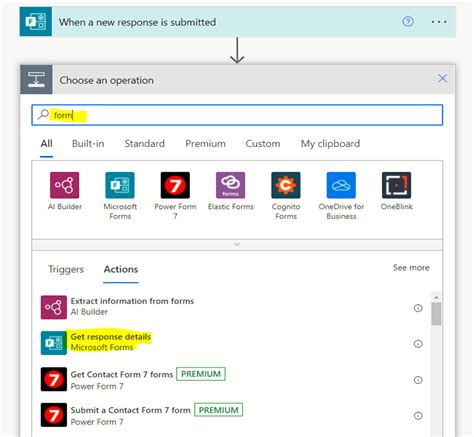Show info for Extract information from forms

point(418,308)
